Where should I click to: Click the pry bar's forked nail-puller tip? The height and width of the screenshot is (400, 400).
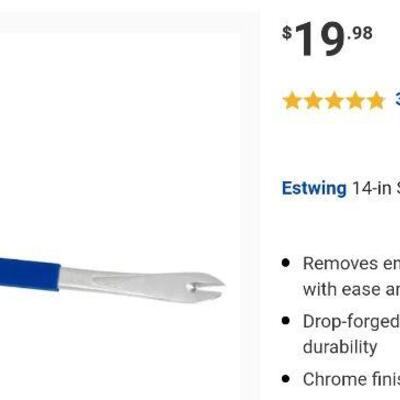click(206, 286)
